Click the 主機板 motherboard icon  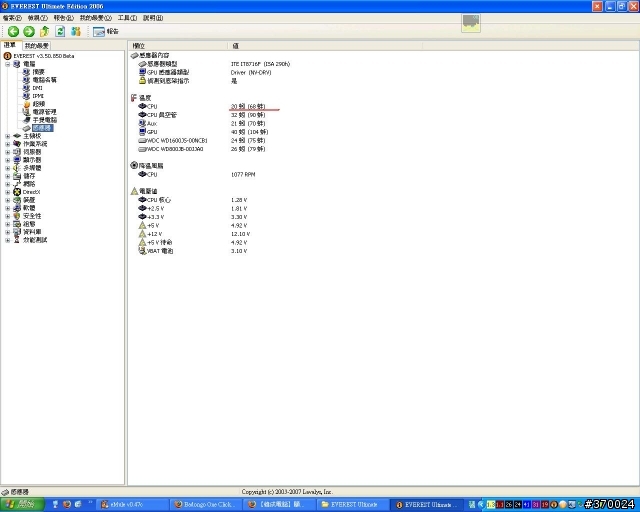[x=17, y=136]
